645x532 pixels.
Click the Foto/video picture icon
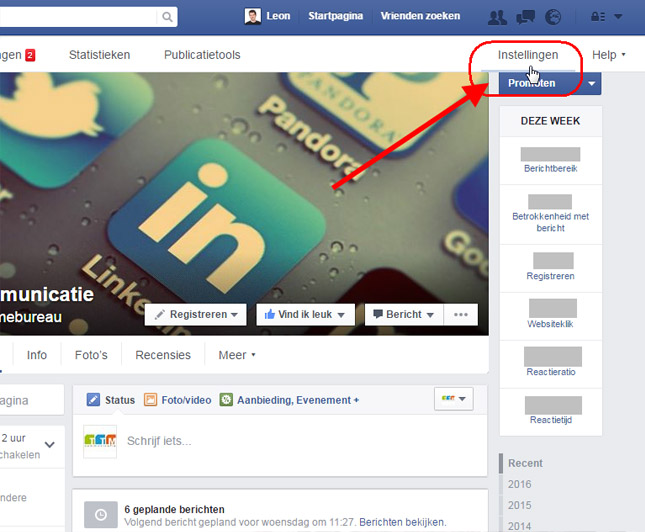(x=150, y=400)
